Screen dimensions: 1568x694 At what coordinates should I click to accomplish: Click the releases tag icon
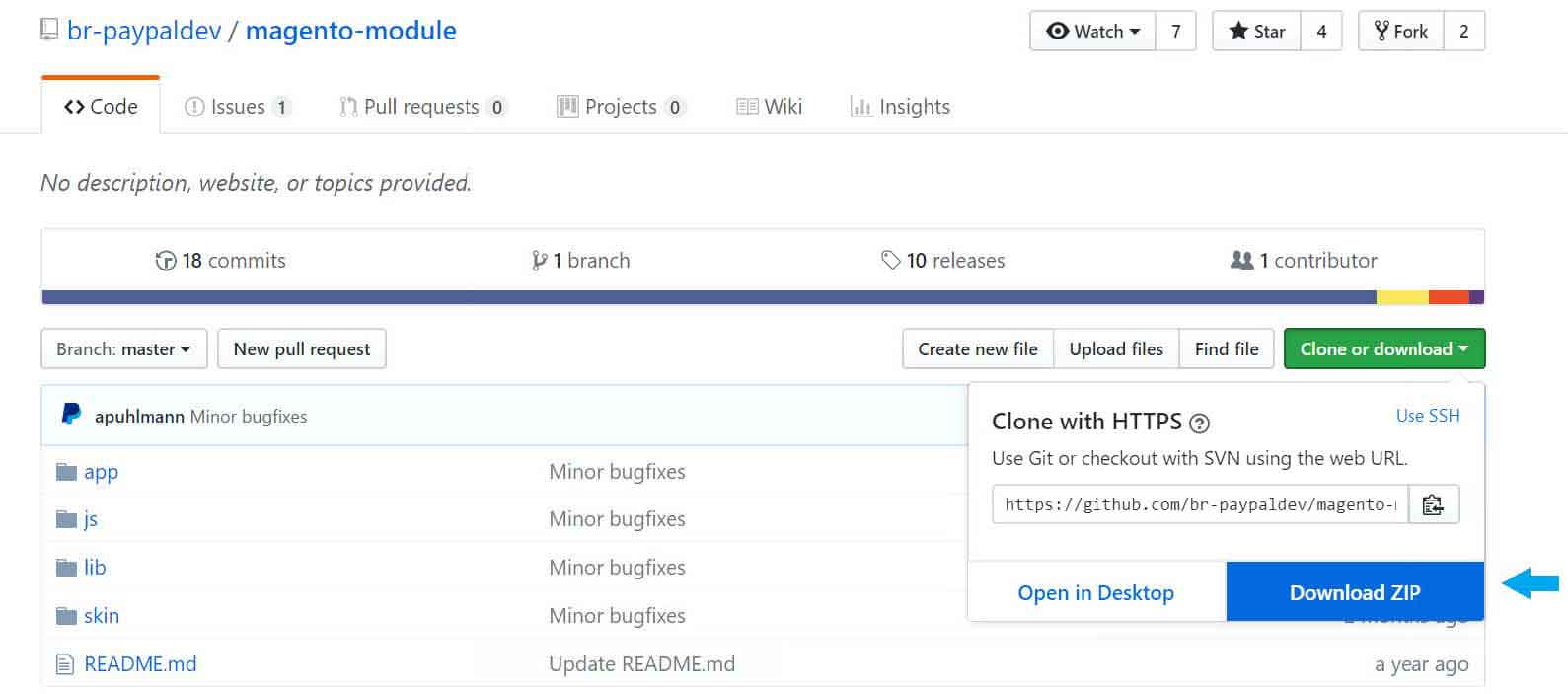890,261
